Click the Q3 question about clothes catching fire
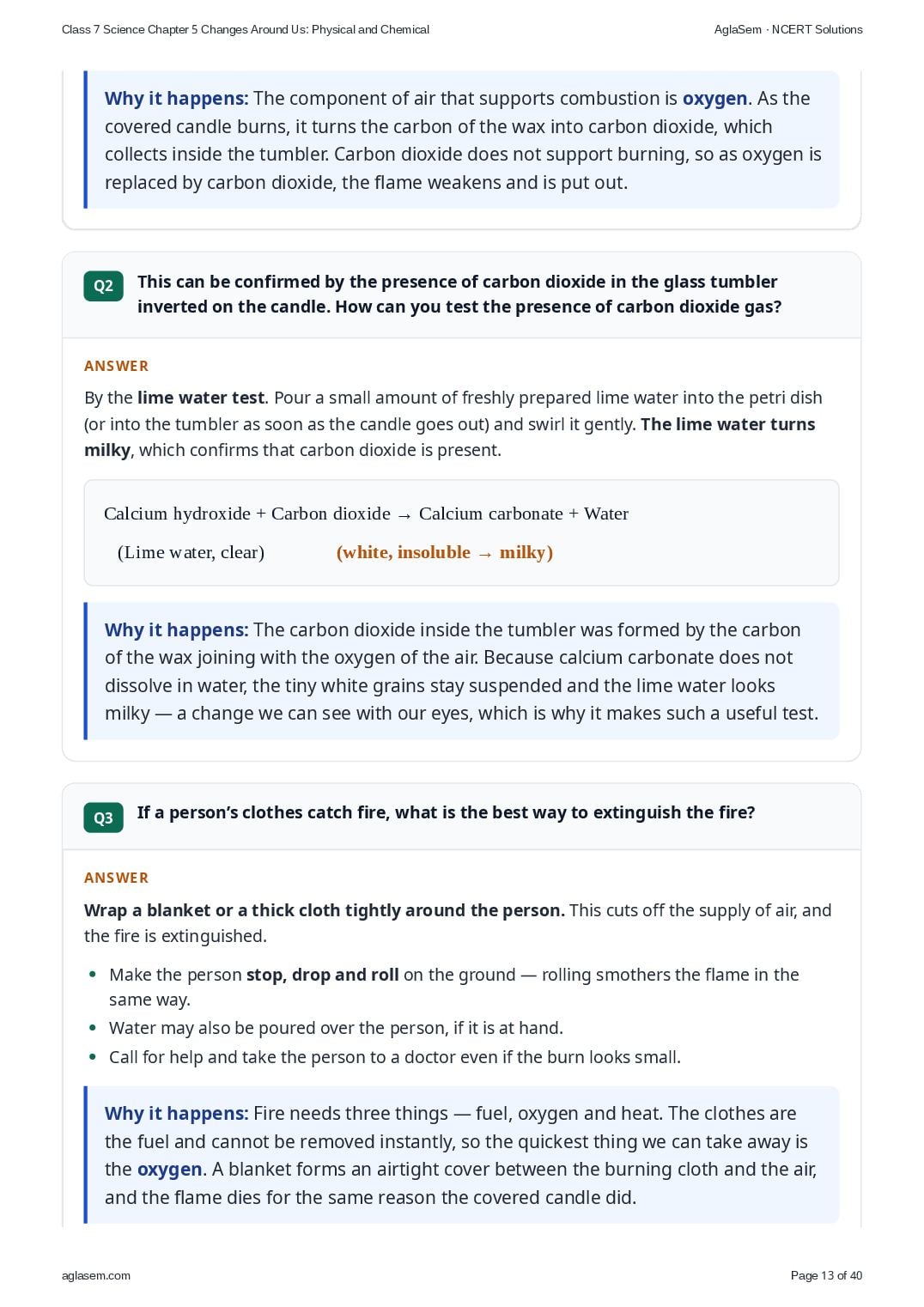 tap(446, 812)
